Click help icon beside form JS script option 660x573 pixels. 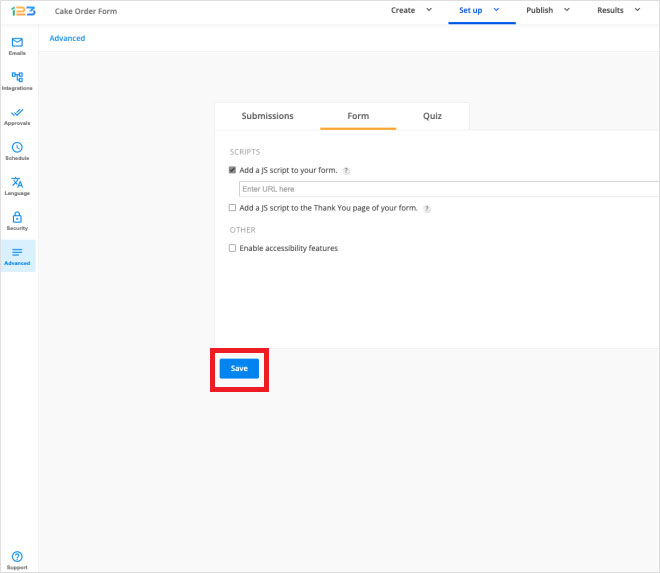pos(346,171)
